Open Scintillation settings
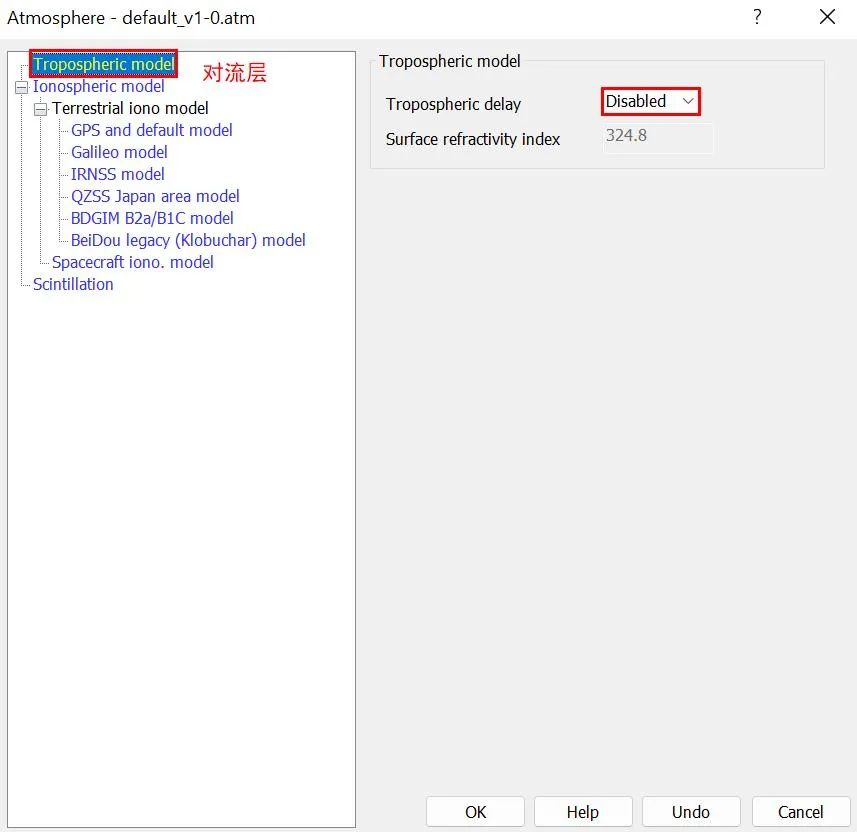 pyautogui.click(x=73, y=284)
